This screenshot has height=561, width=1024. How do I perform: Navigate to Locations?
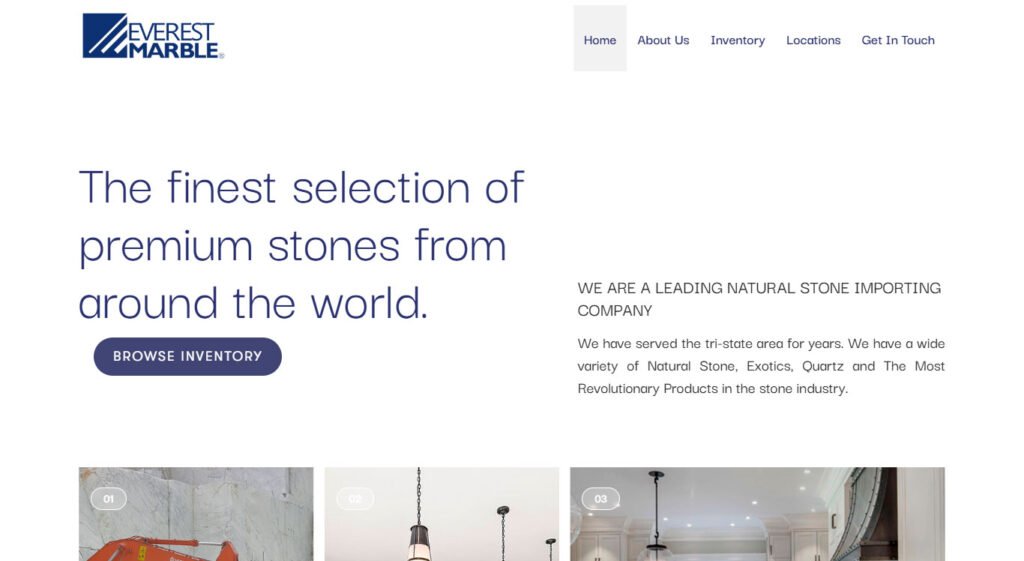813,40
